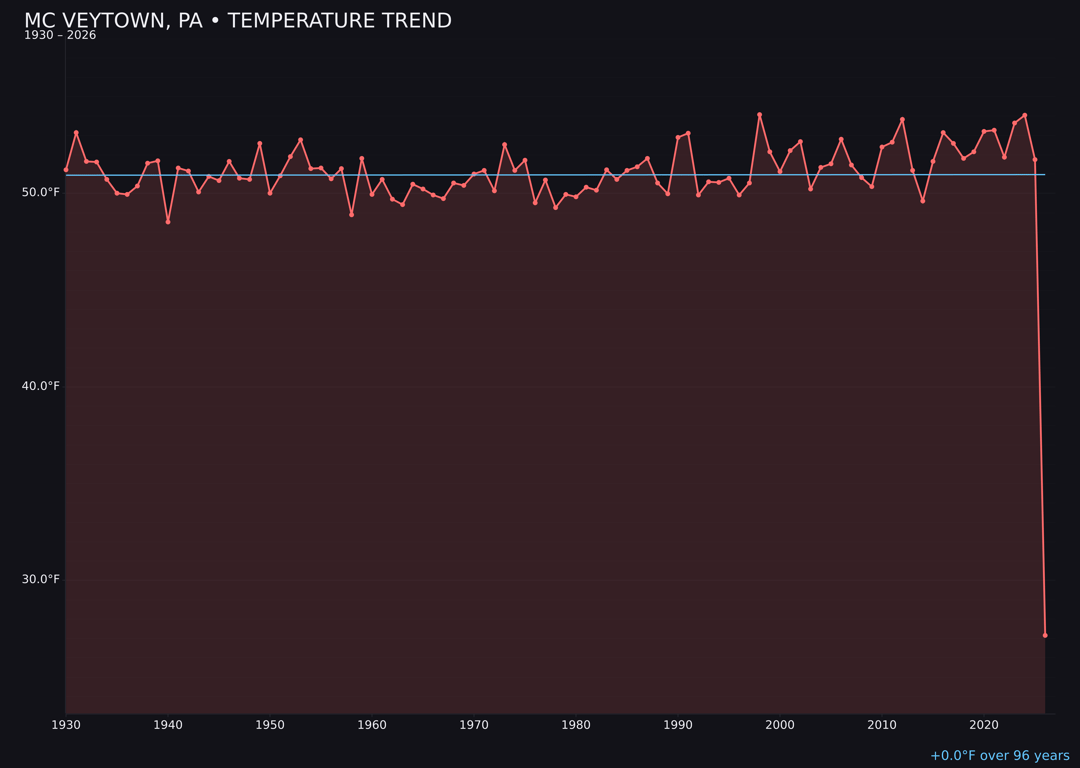Select the 1970 x-axis label
The image size is (1080, 768).
[473, 724]
